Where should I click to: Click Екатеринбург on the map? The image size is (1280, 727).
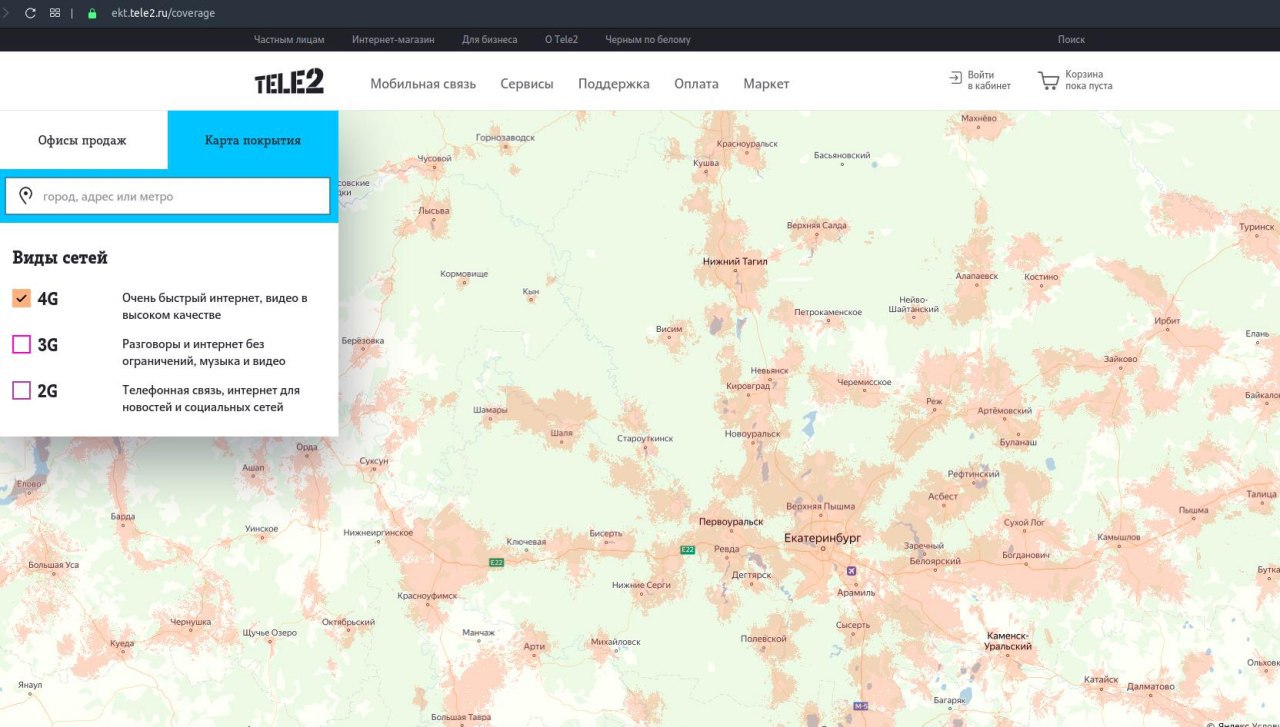(822, 538)
